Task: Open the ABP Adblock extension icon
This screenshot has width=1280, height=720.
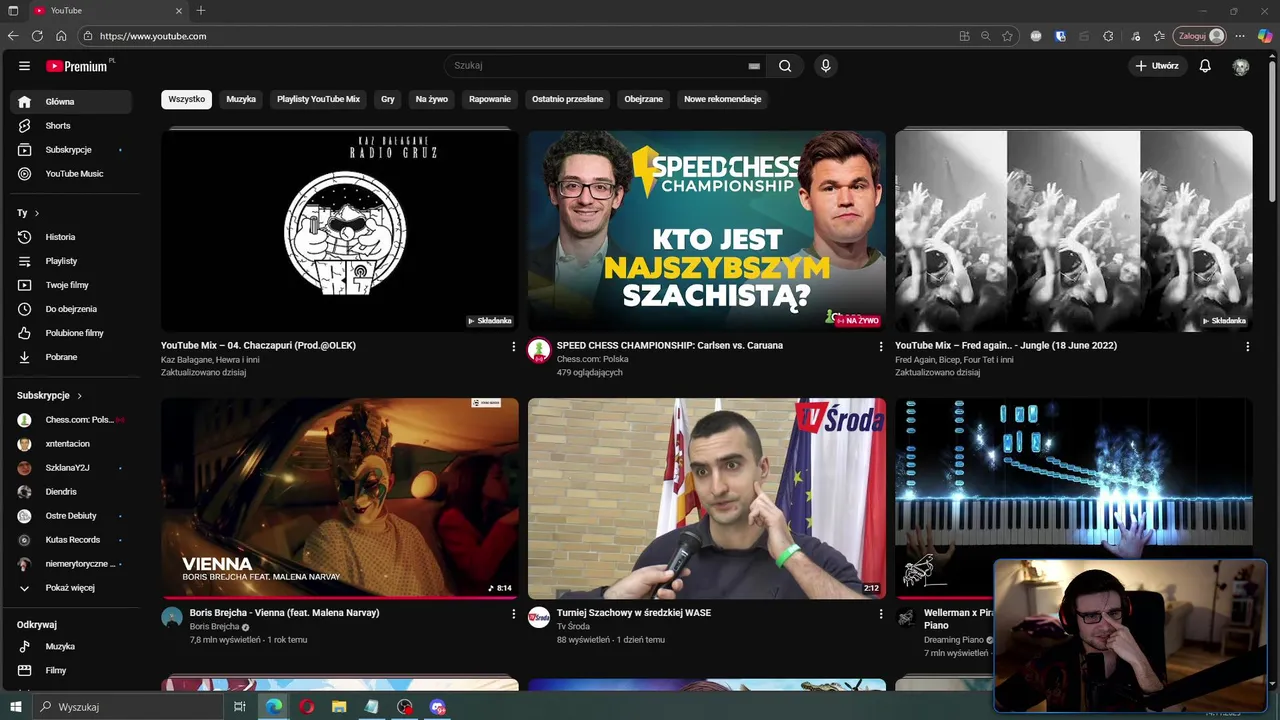Action: (1036, 36)
